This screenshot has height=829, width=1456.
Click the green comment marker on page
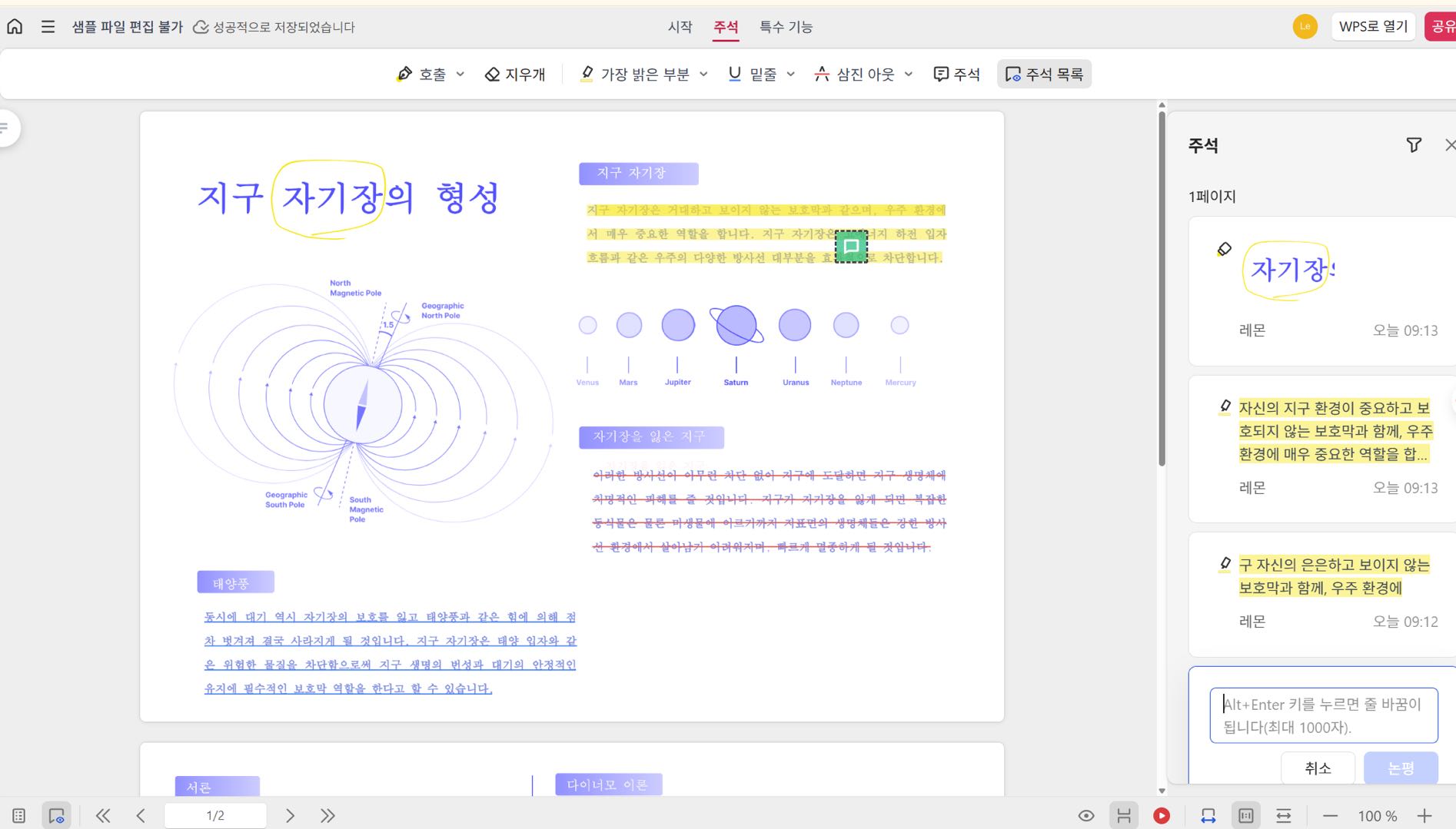pos(851,247)
